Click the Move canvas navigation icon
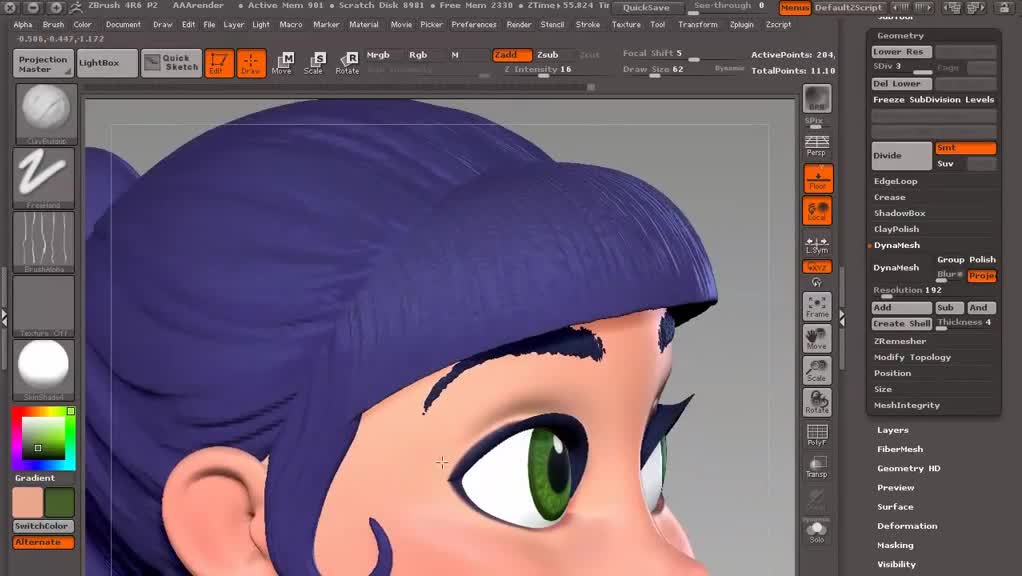Screen dimensions: 1022x576 [817, 339]
